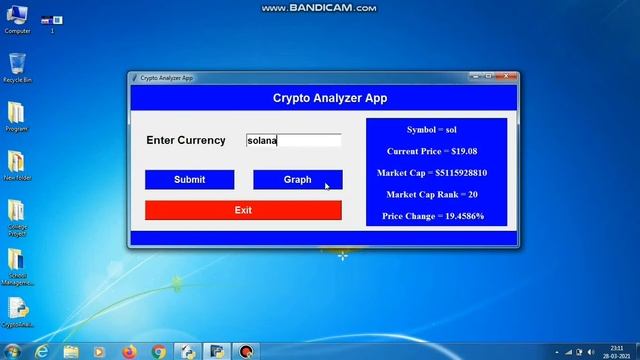Click the currency field containing solana
Image resolution: width=640 pixels, height=360 pixels.
point(293,140)
